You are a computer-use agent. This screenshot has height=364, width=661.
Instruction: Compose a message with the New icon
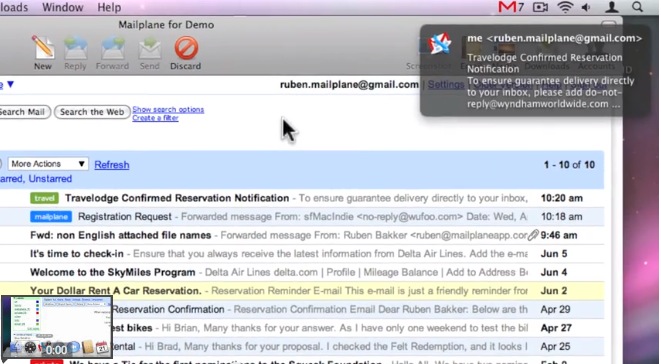click(x=43, y=47)
